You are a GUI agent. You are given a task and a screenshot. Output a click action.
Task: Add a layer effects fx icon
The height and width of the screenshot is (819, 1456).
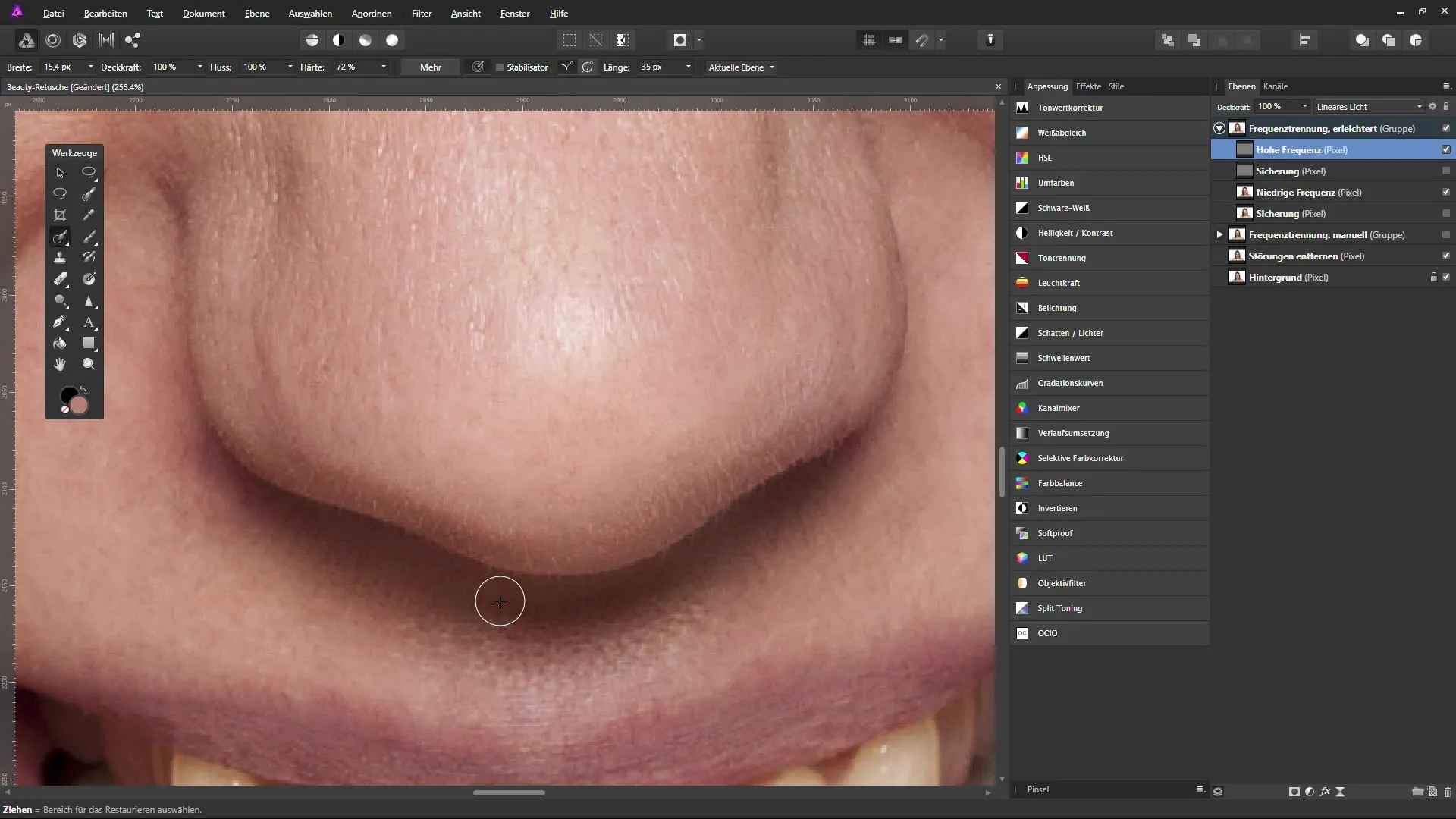point(1325,792)
